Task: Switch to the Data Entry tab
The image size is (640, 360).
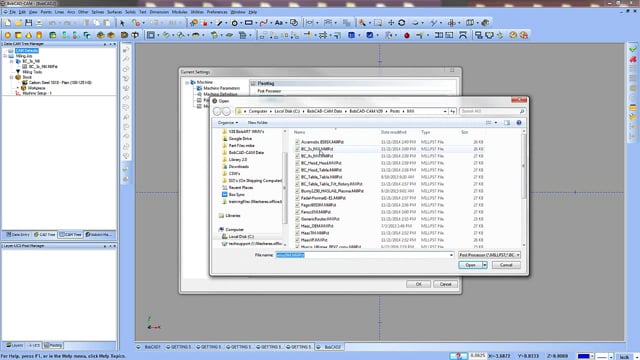Action: click(x=18, y=235)
